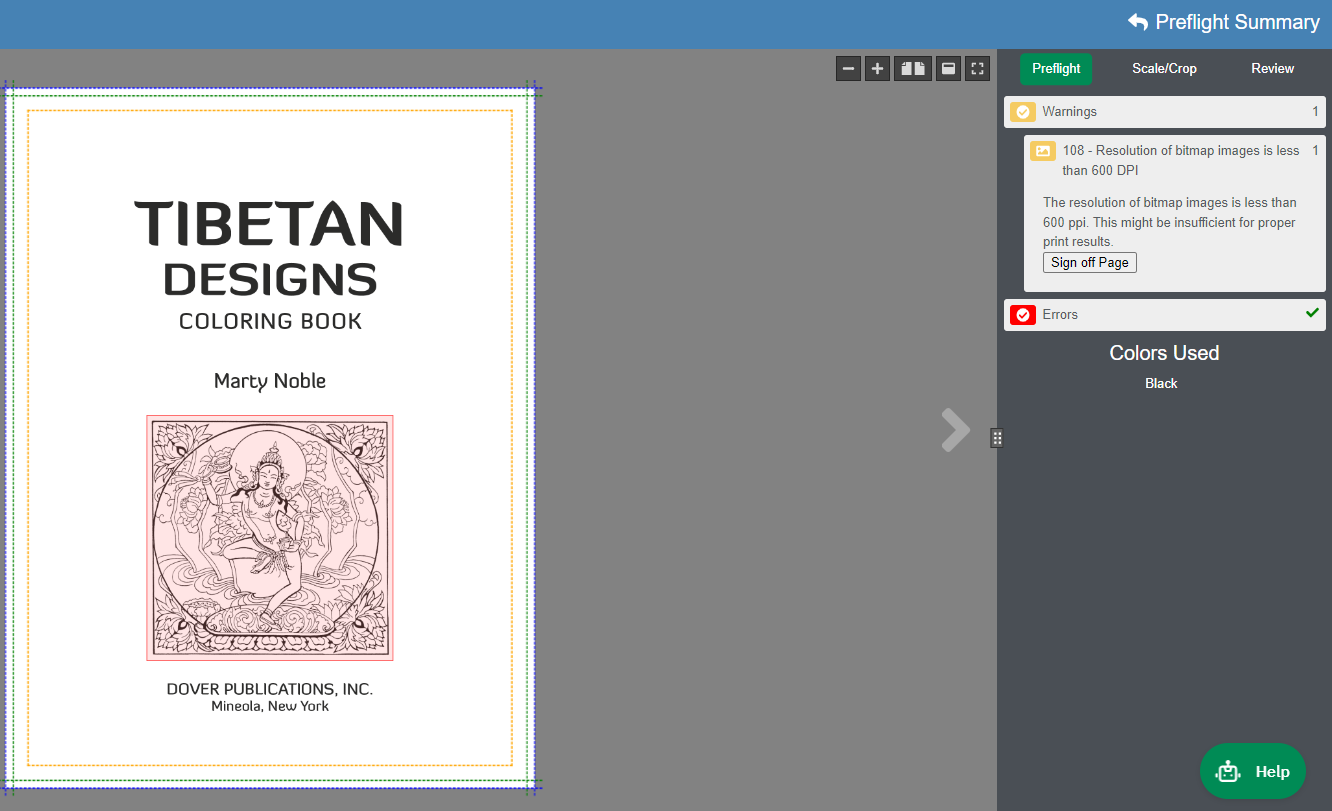Click the robot icon on the Help button
Screen dimensions: 1332x811
(x=1227, y=771)
